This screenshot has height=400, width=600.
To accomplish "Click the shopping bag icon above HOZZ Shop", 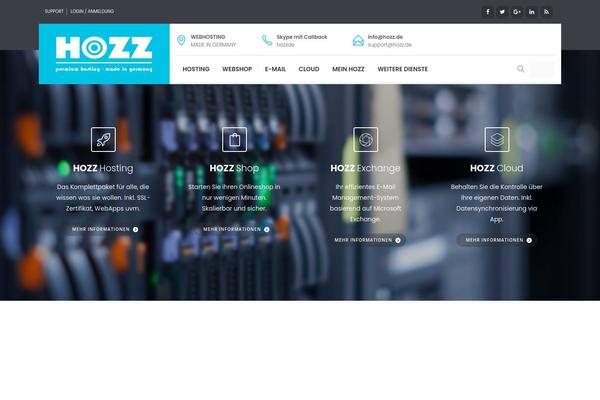I will click(235, 139).
